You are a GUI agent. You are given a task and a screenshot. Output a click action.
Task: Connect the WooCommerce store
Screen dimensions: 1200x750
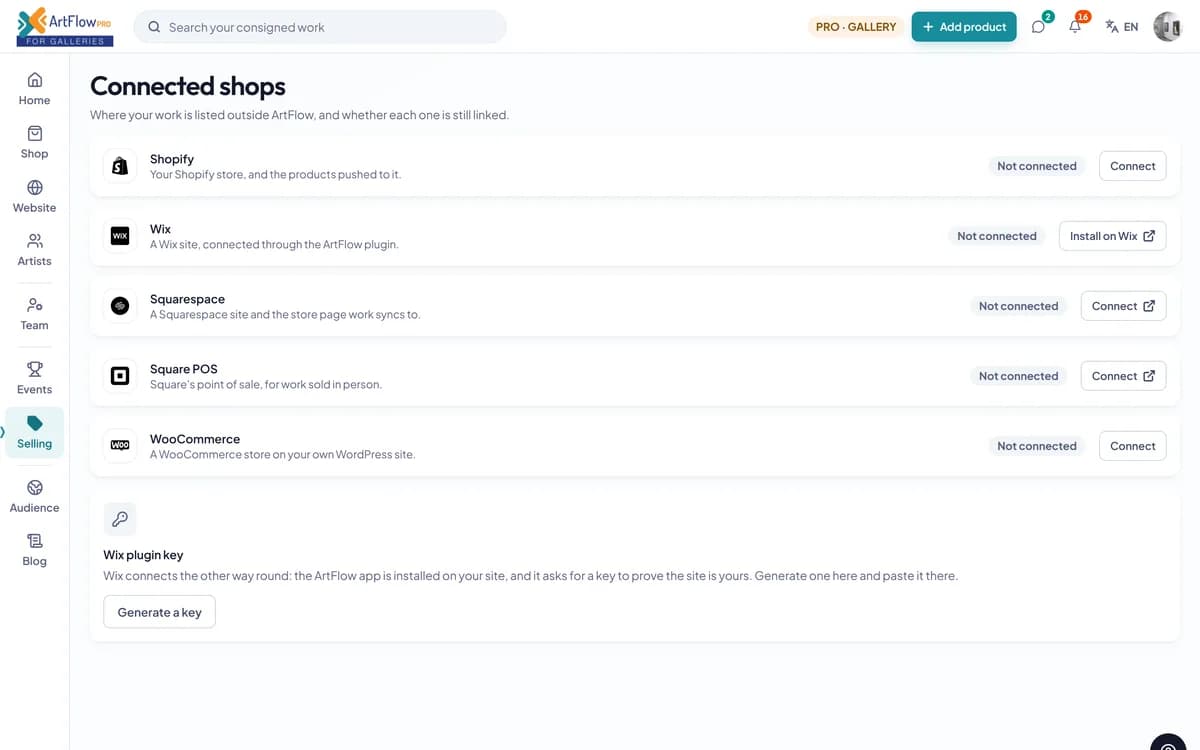(x=1132, y=446)
